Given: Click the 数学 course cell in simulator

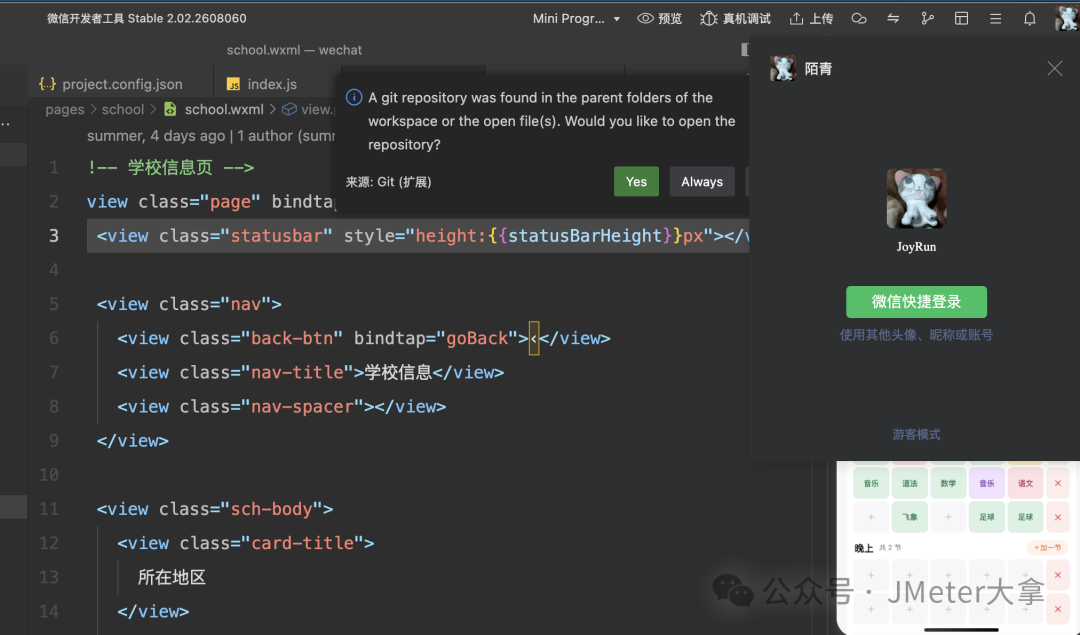Looking at the screenshot, I should (948, 483).
